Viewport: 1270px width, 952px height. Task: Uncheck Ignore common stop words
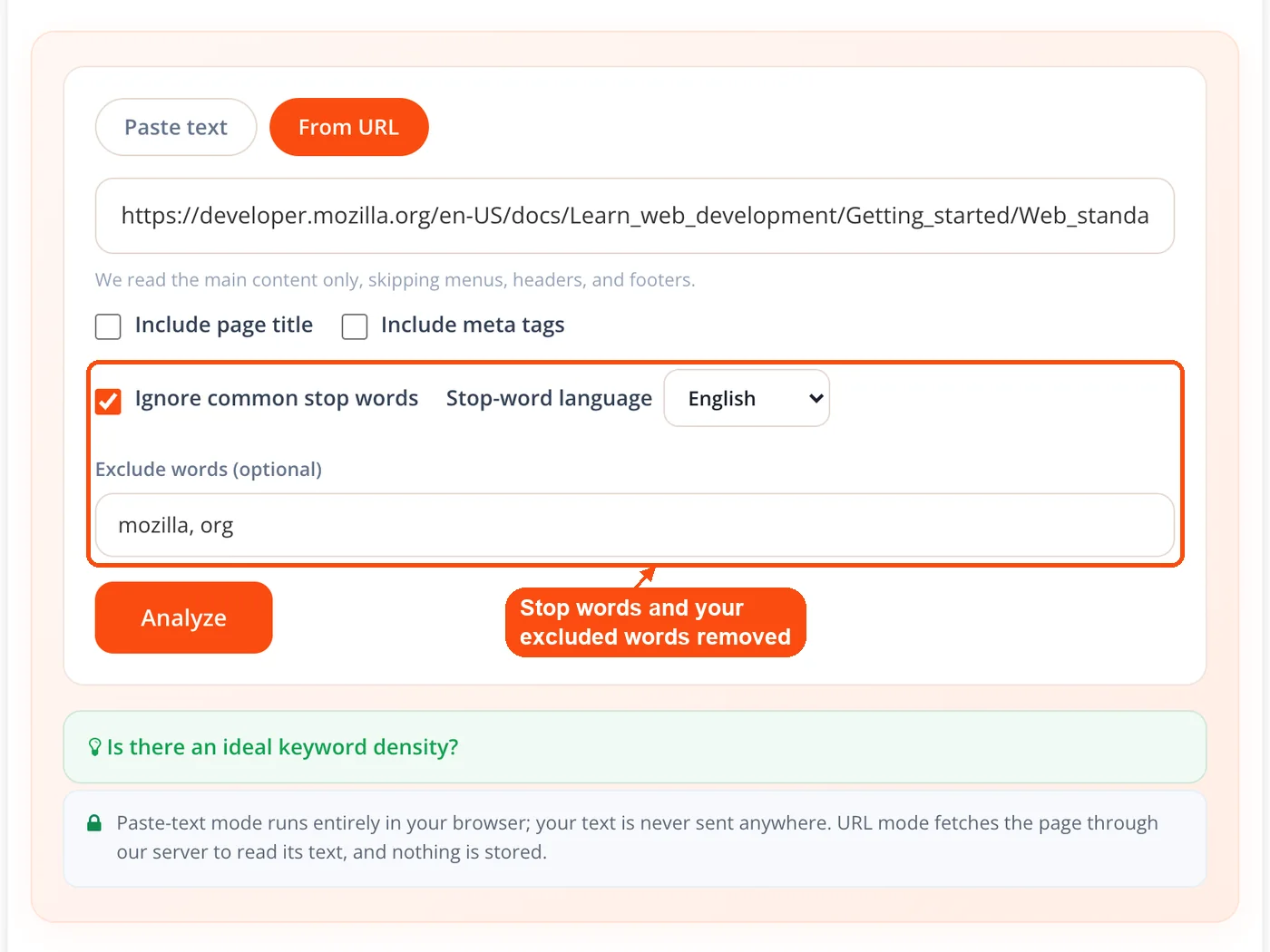coord(108,401)
